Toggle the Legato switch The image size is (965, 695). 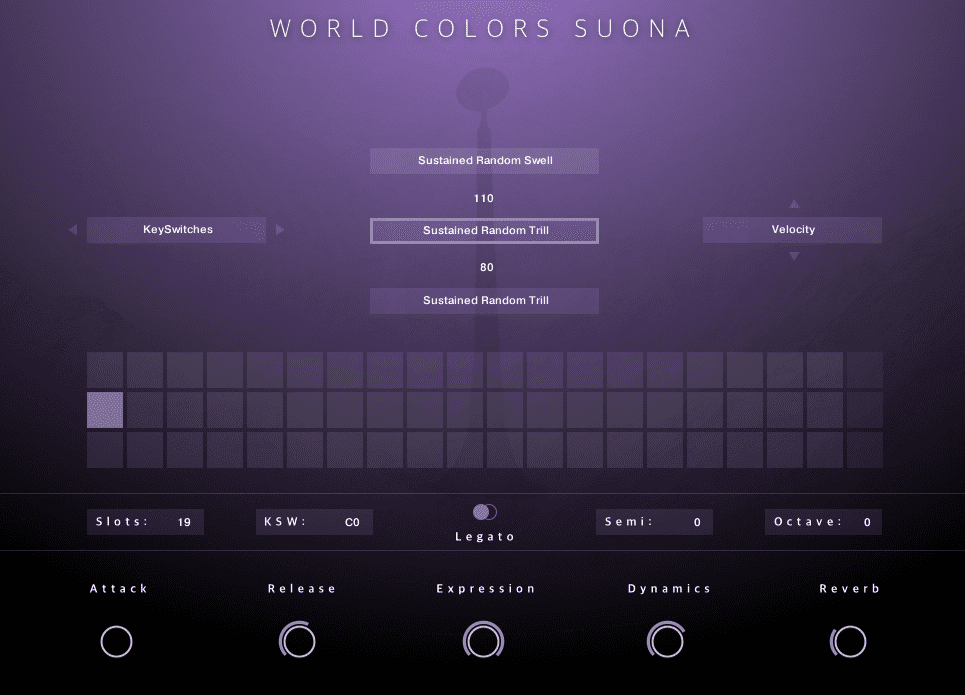[485, 512]
